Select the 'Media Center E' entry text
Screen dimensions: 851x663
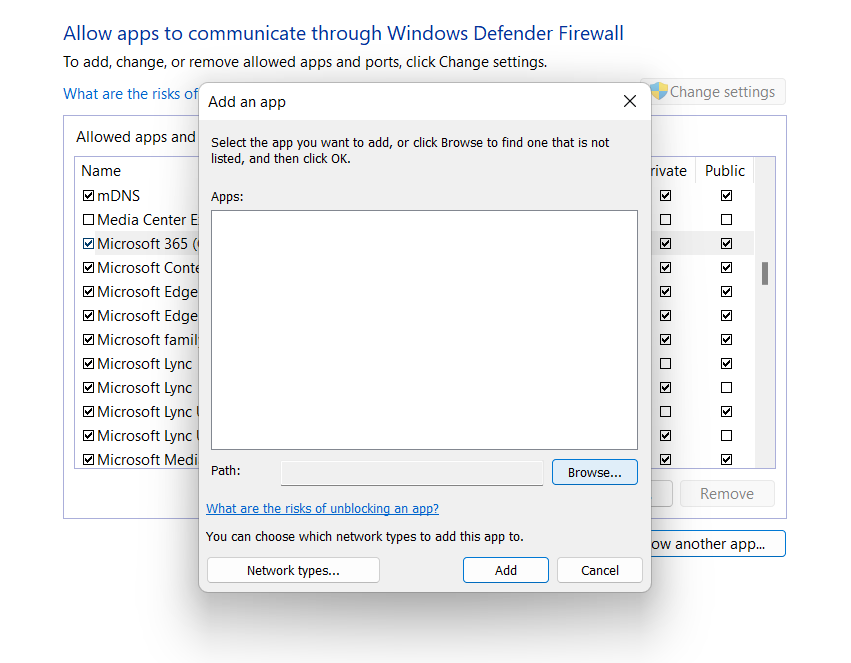point(148,220)
